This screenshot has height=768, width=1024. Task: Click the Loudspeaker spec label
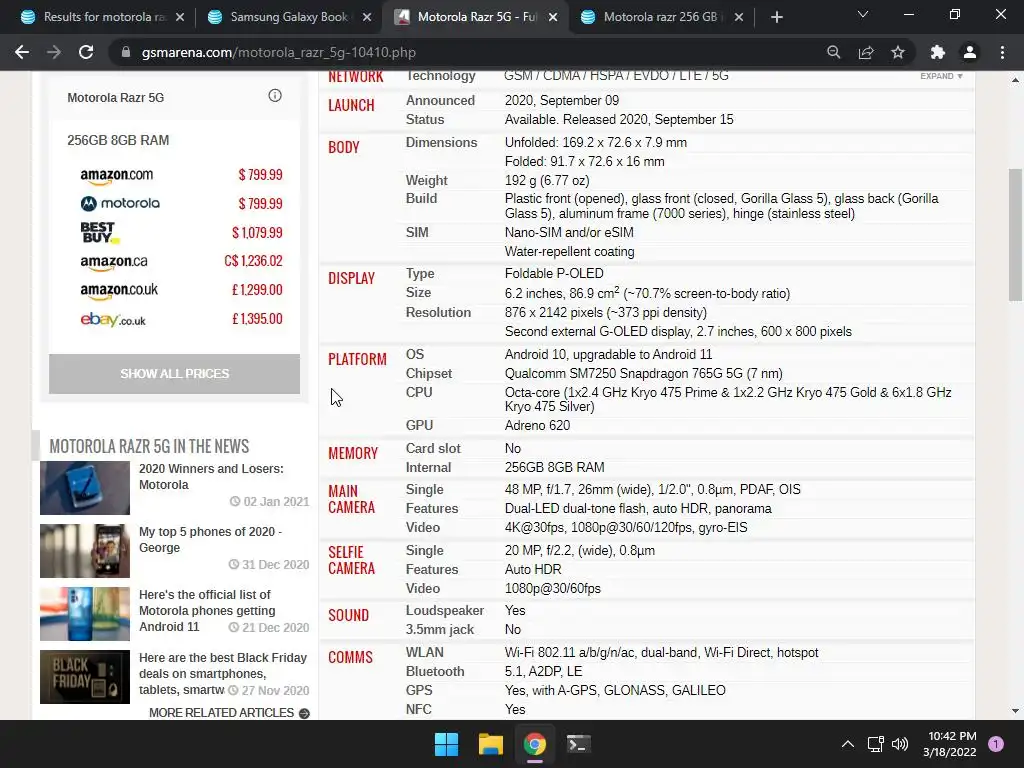pyautogui.click(x=445, y=611)
